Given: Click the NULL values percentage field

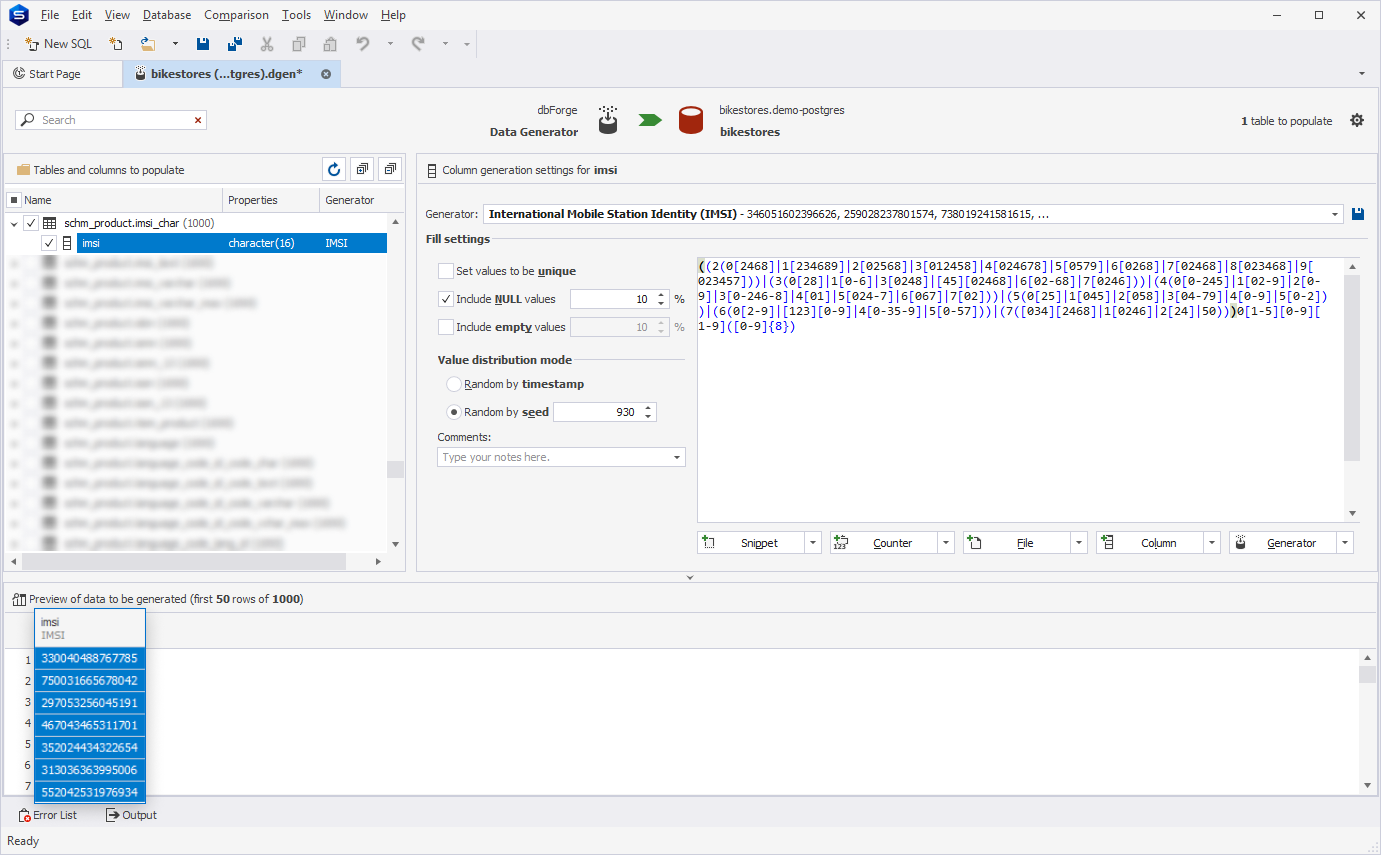Looking at the screenshot, I should pos(612,299).
